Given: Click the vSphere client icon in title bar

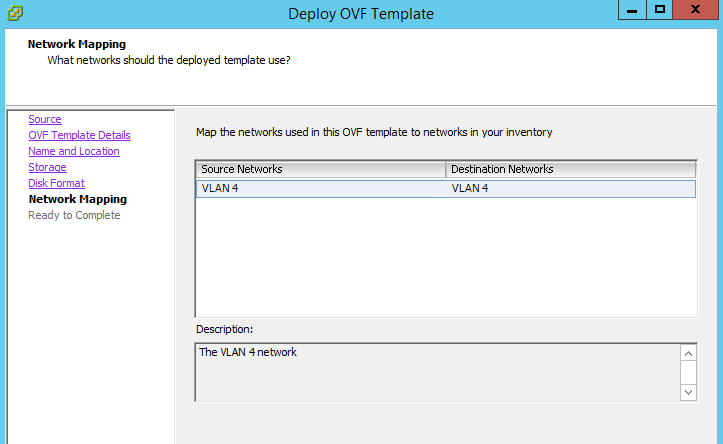Looking at the screenshot, I should (15, 13).
